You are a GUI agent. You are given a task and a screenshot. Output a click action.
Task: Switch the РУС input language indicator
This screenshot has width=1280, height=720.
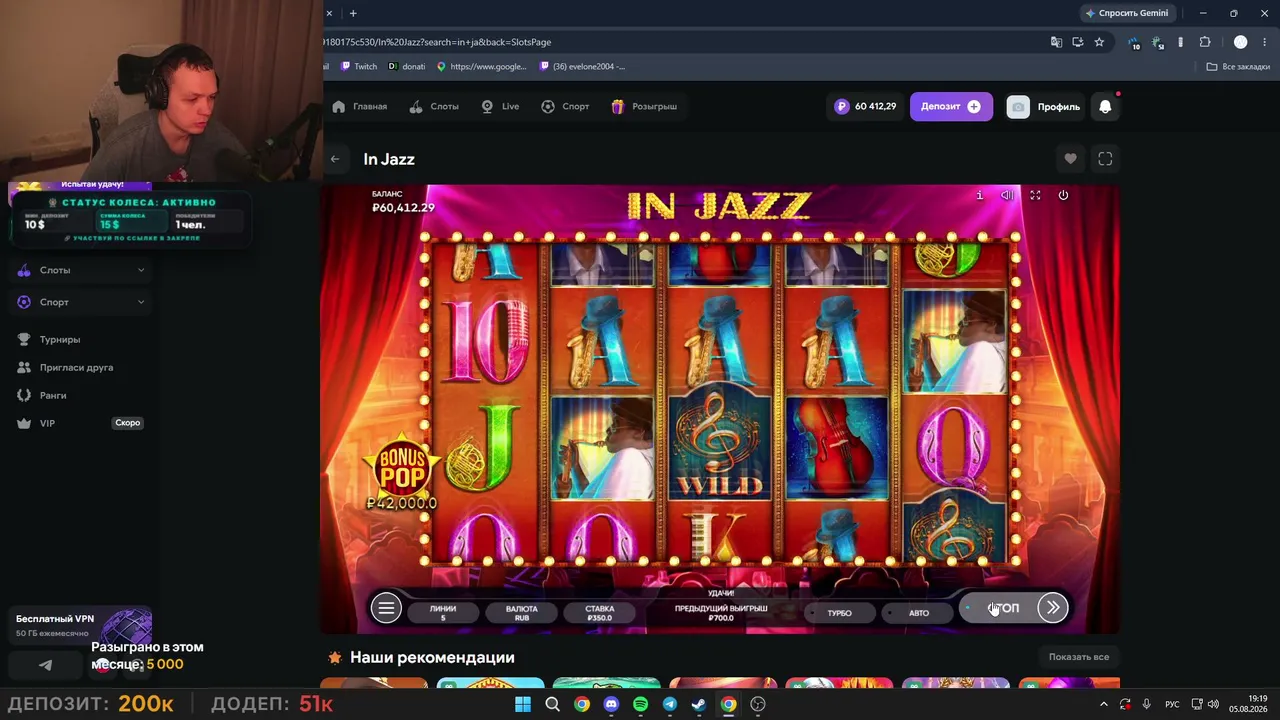pyautogui.click(x=1172, y=704)
